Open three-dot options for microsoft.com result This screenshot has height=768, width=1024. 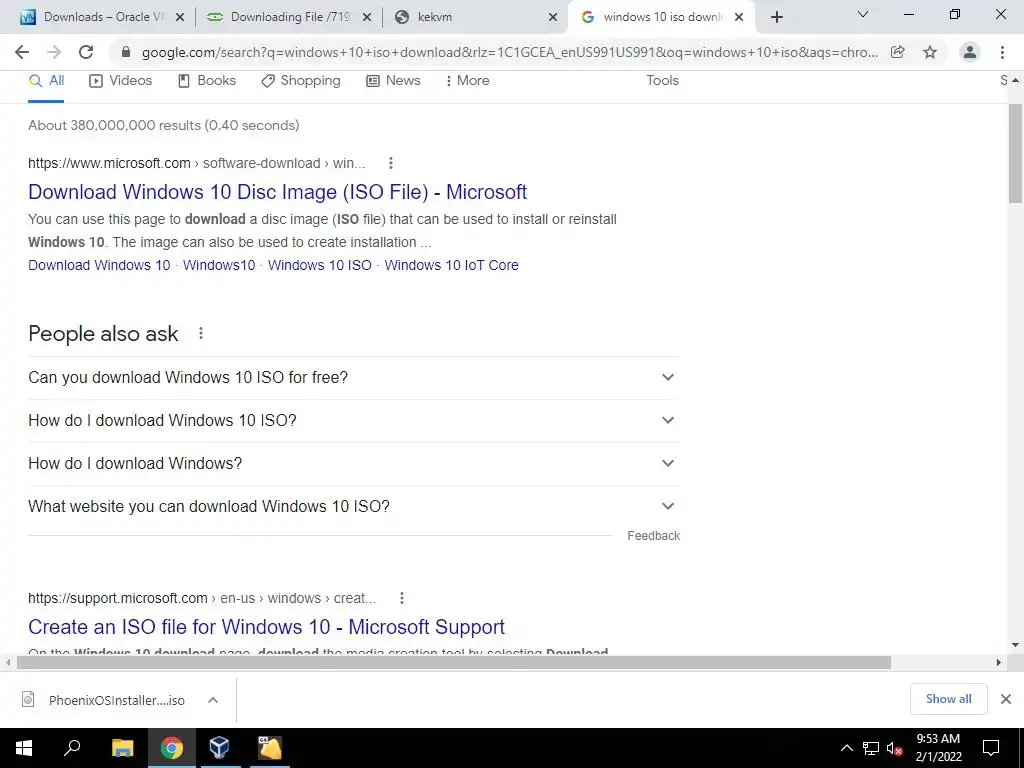coord(391,163)
